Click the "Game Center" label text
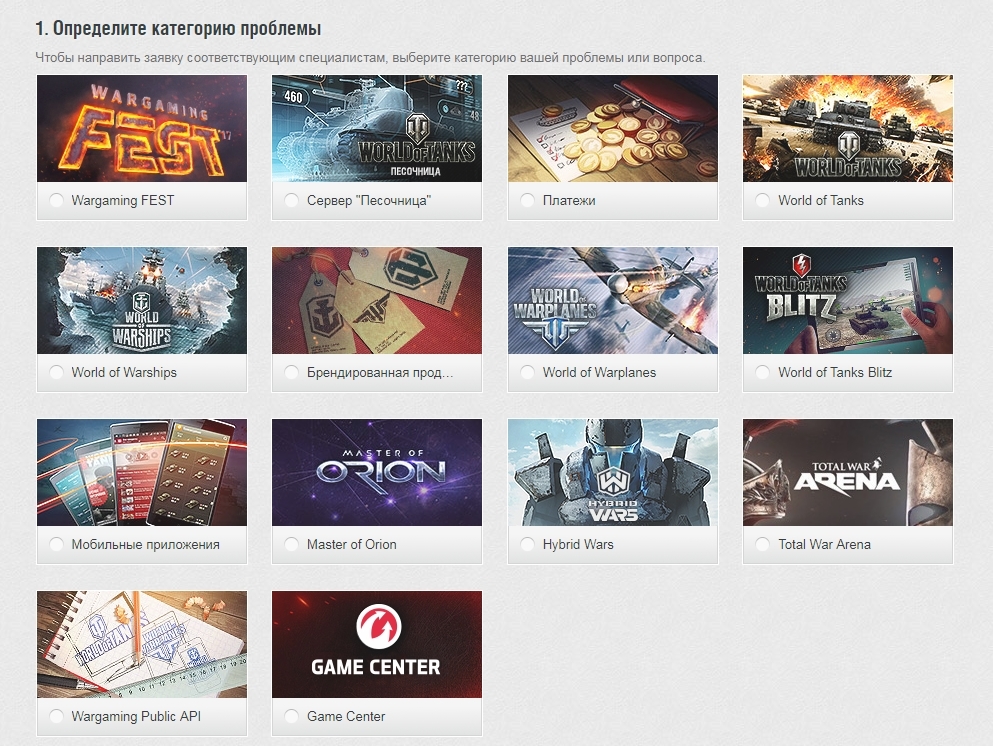The image size is (993, 746). tap(346, 716)
